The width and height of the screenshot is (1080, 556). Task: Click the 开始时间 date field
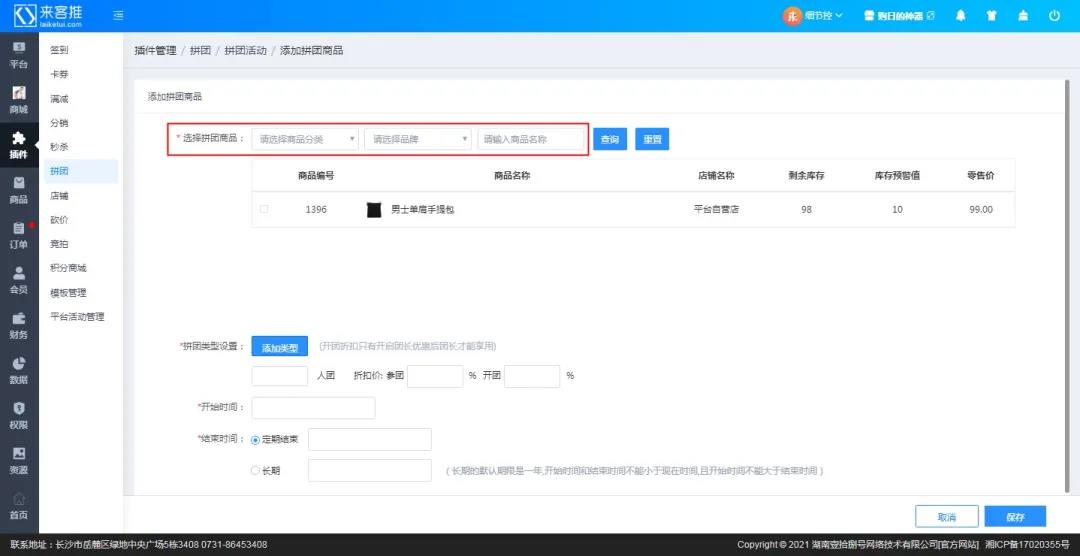[x=313, y=408]
